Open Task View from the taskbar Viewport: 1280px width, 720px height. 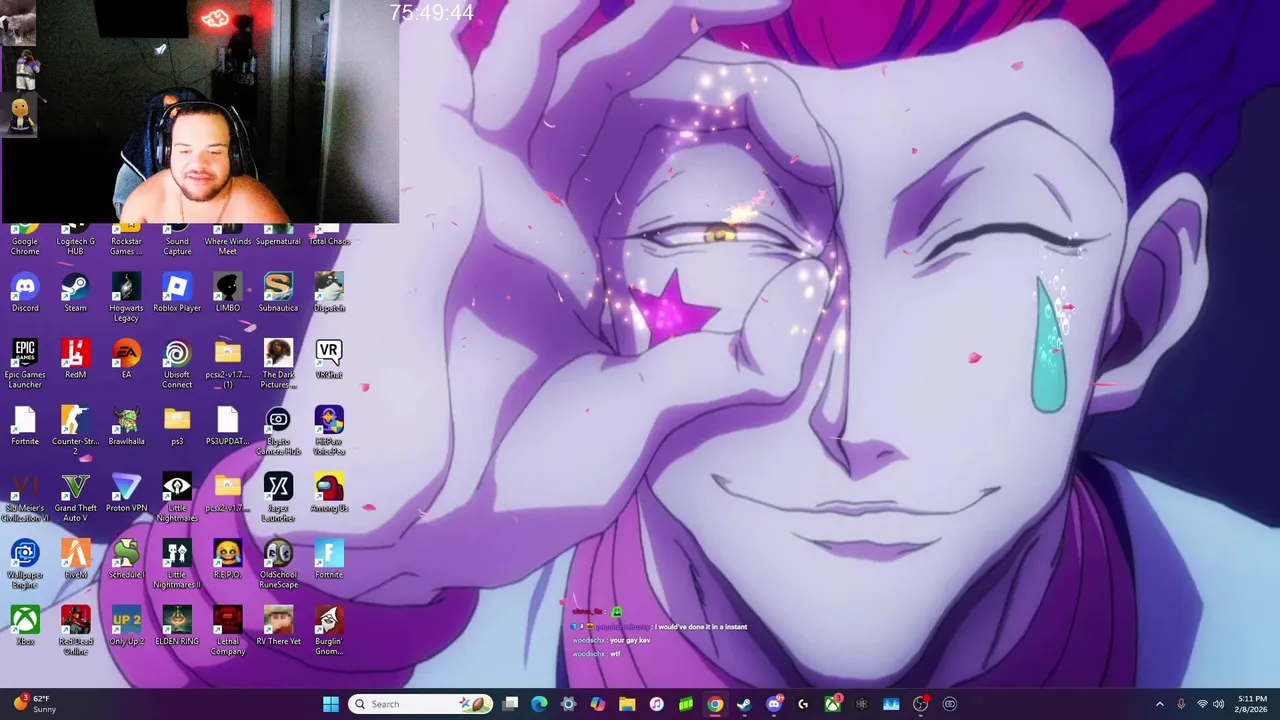coord(510,704)
